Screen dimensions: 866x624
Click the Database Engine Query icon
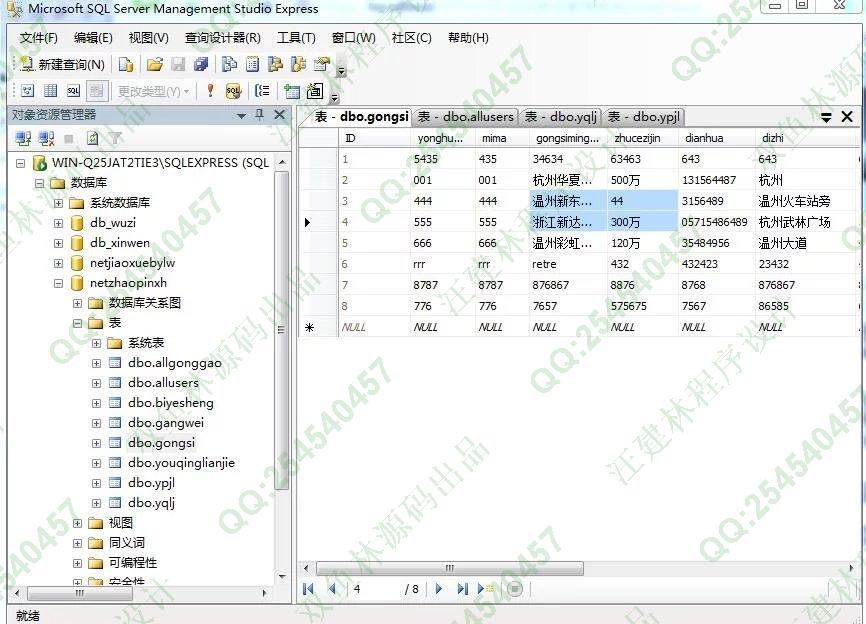click(126, 65)
